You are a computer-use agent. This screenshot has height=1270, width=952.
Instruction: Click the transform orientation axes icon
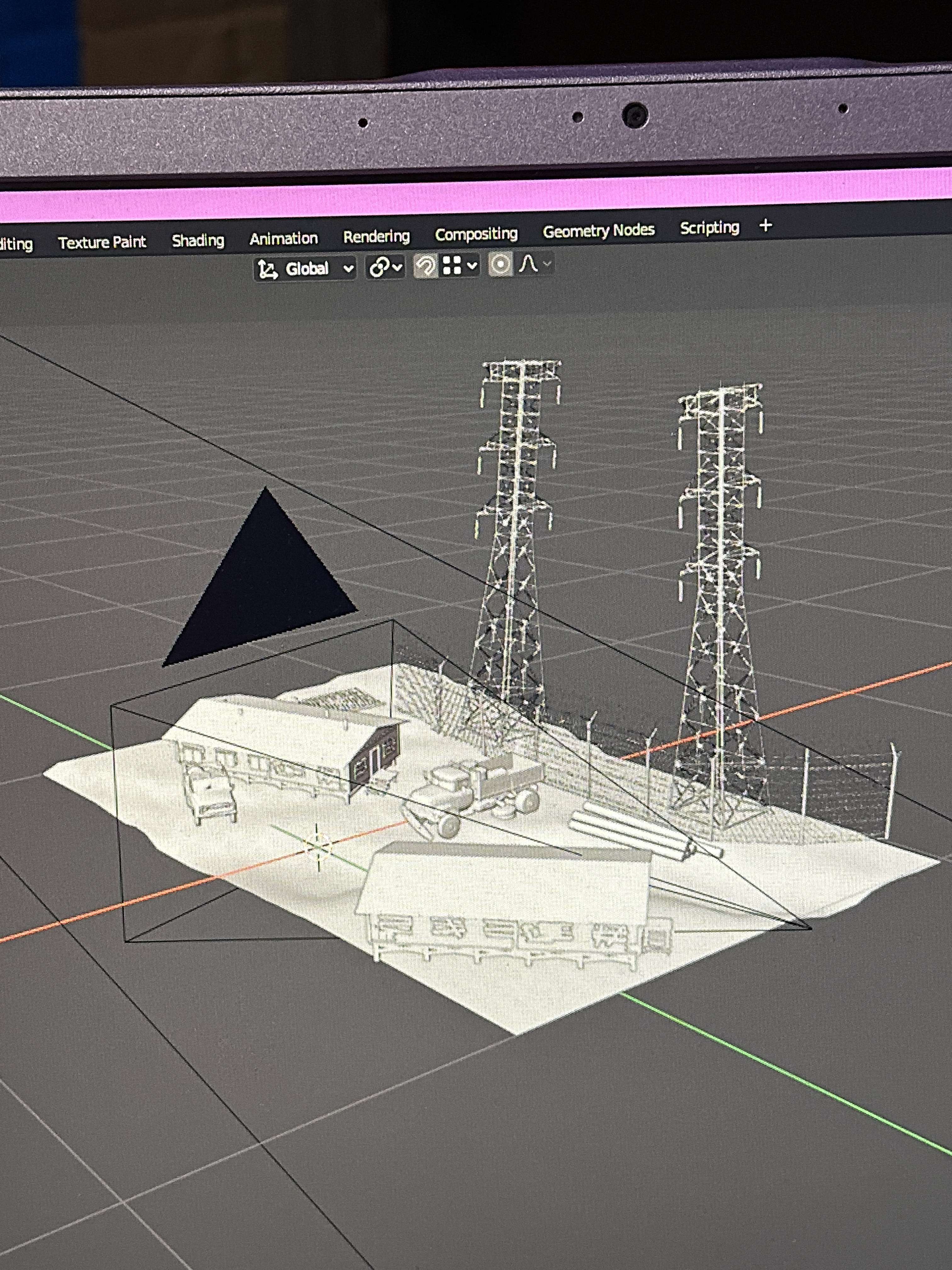pyautogui.click(x=267, y=269)
